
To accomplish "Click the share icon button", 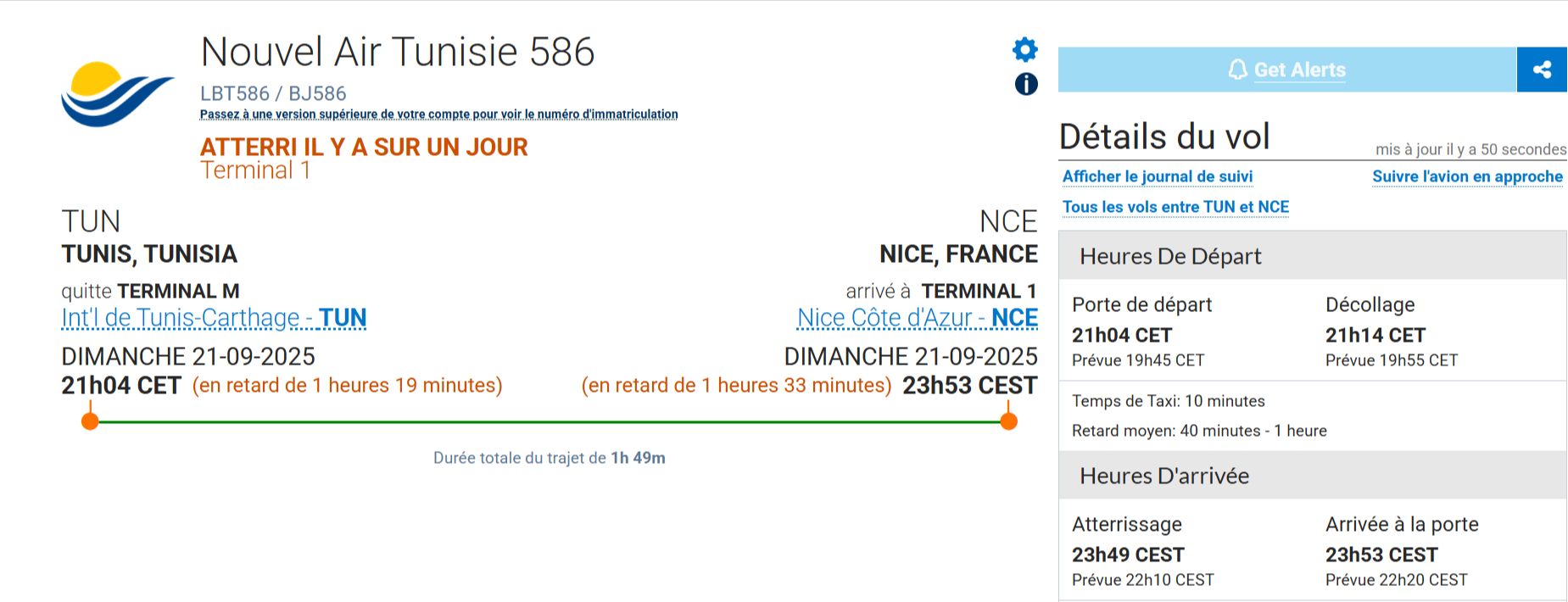I will pos(1542,70).
